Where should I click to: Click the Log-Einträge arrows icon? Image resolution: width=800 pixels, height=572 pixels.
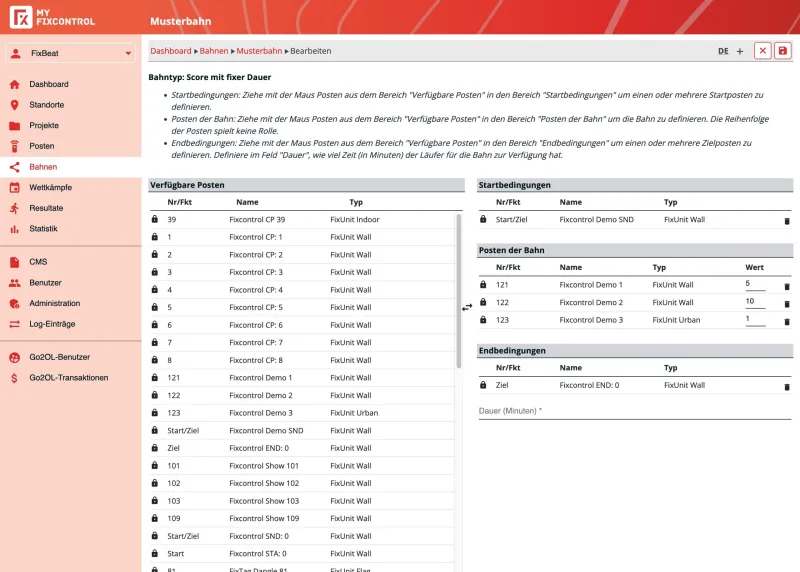coord(14,324)
